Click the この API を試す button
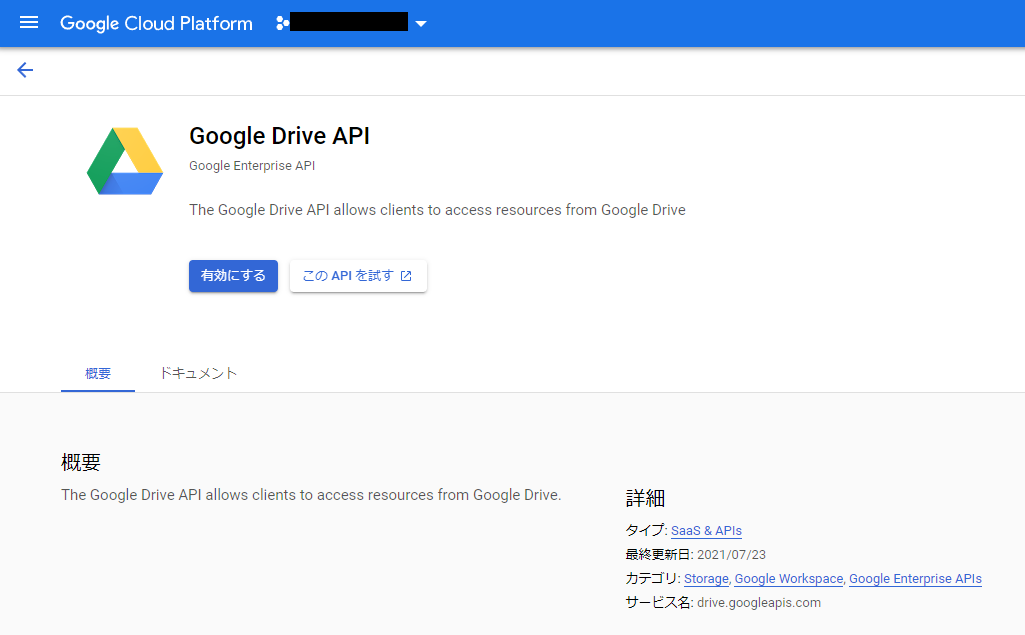The height and width of the screenshot is (635, 1025). [358, 276]
